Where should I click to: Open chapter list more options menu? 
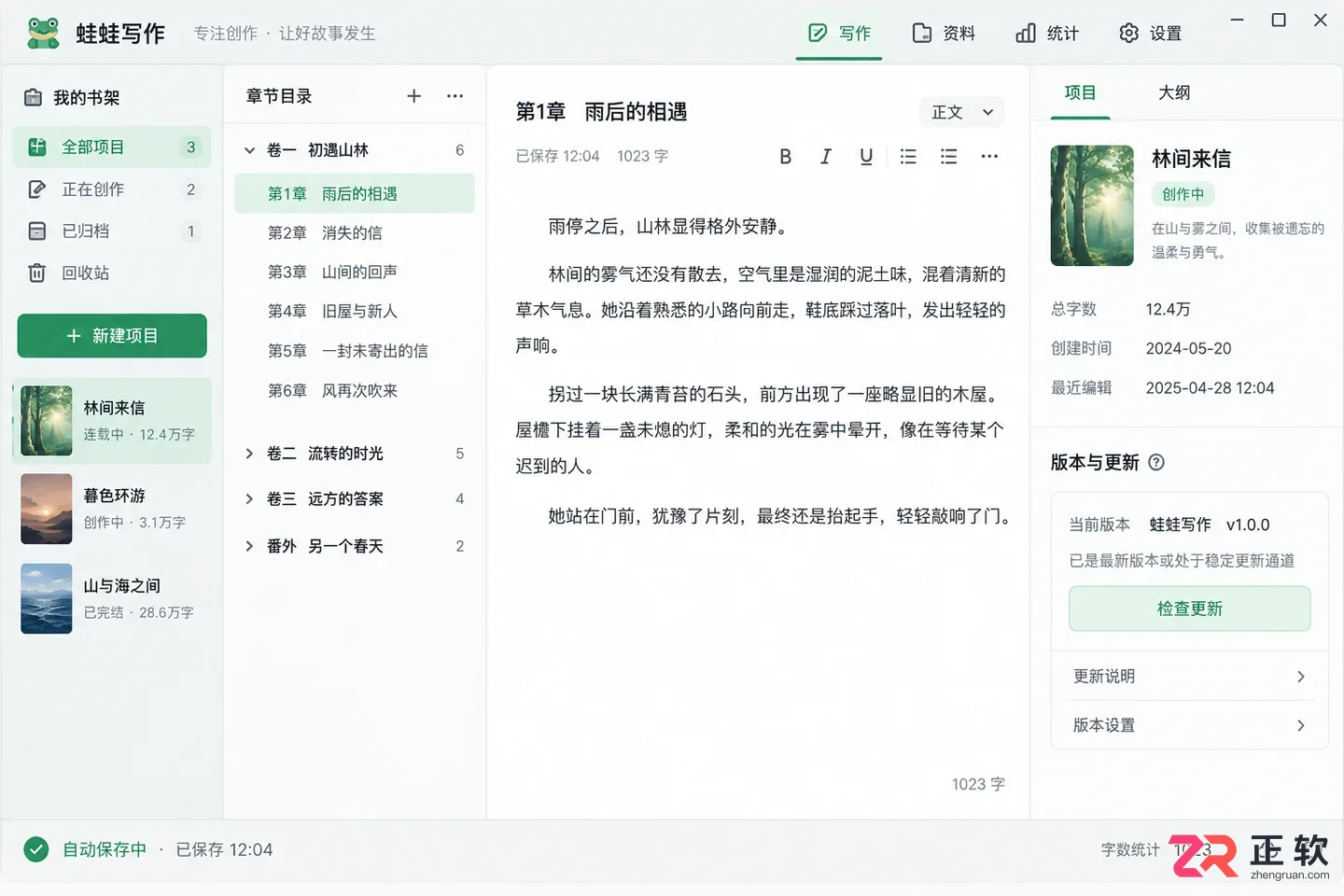455,96
